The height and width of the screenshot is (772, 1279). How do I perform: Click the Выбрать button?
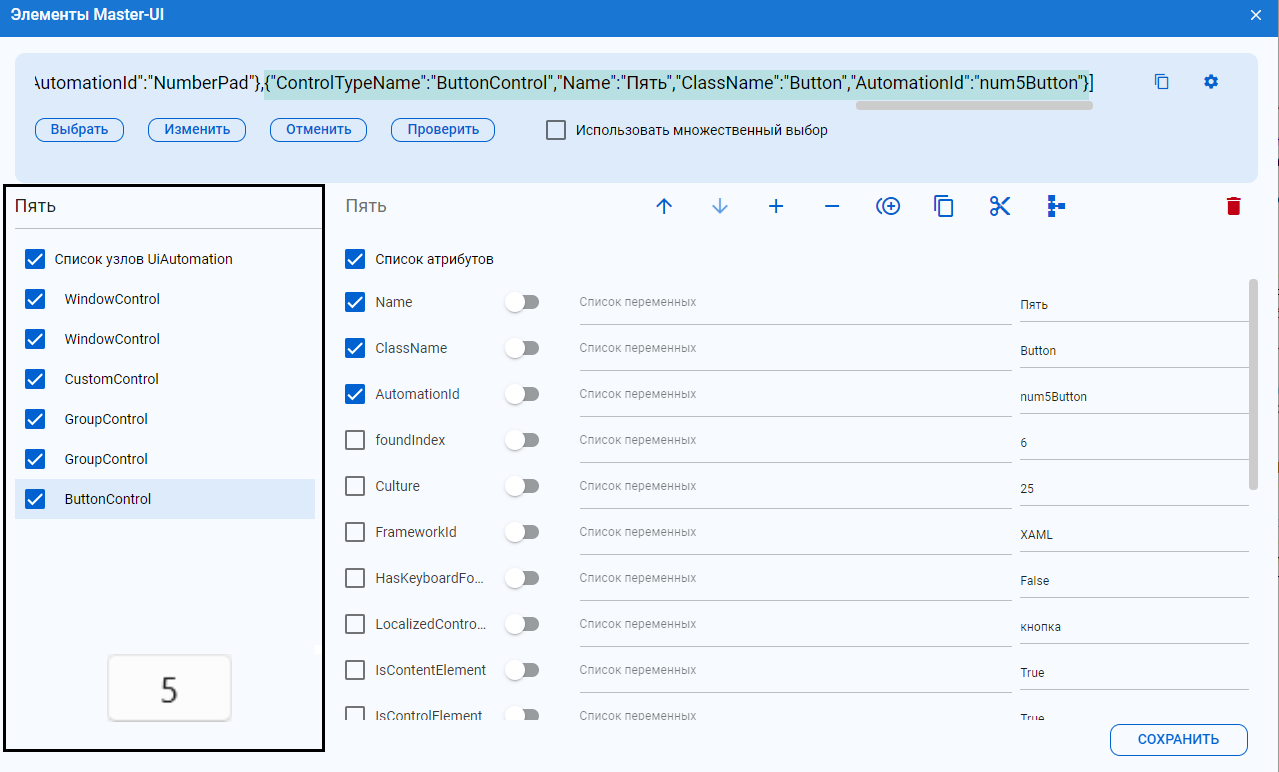click(79, 130)
